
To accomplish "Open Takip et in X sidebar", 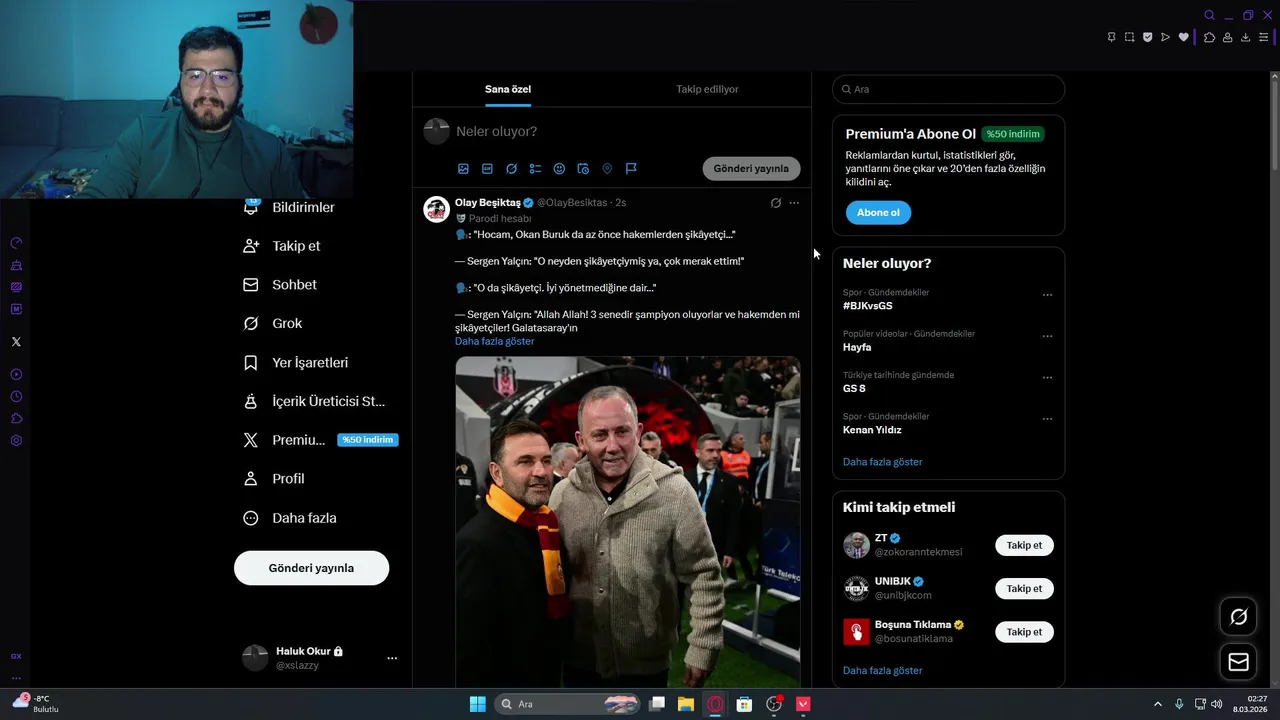I will 281,246.
